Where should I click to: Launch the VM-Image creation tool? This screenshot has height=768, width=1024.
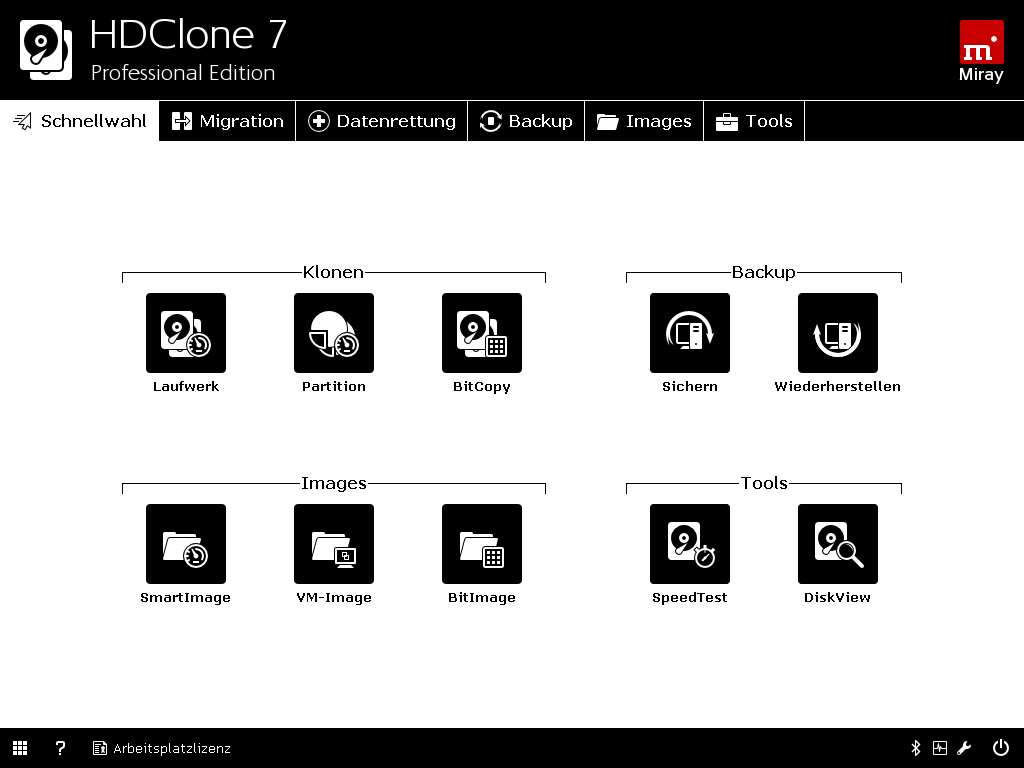coord(333,544)
